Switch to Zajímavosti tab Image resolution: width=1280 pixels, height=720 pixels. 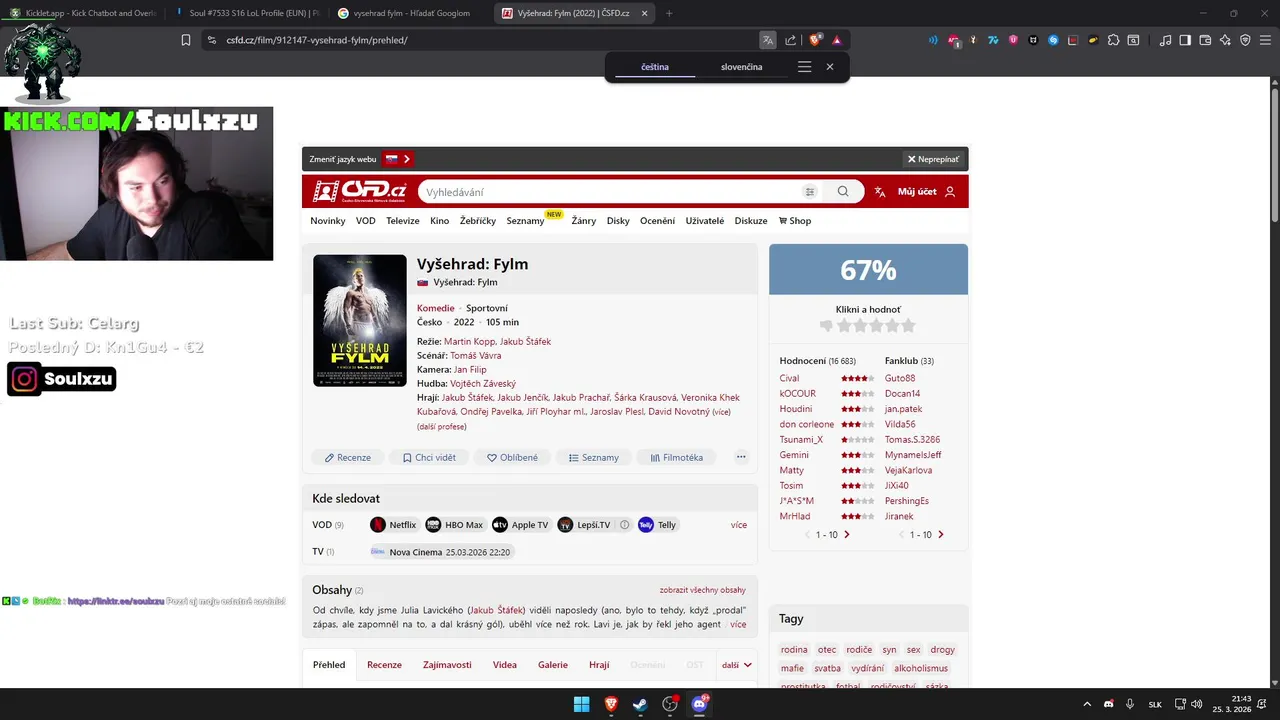tap(447, 664)
